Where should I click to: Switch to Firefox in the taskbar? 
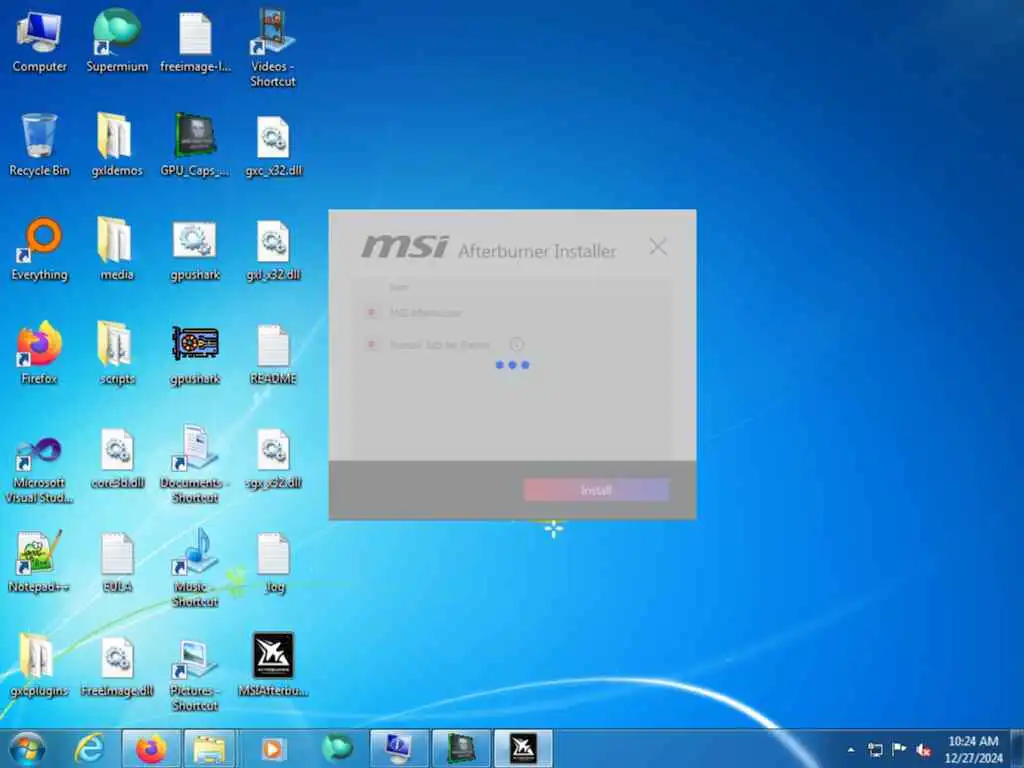pyautogui.click(x=151, y=748)
